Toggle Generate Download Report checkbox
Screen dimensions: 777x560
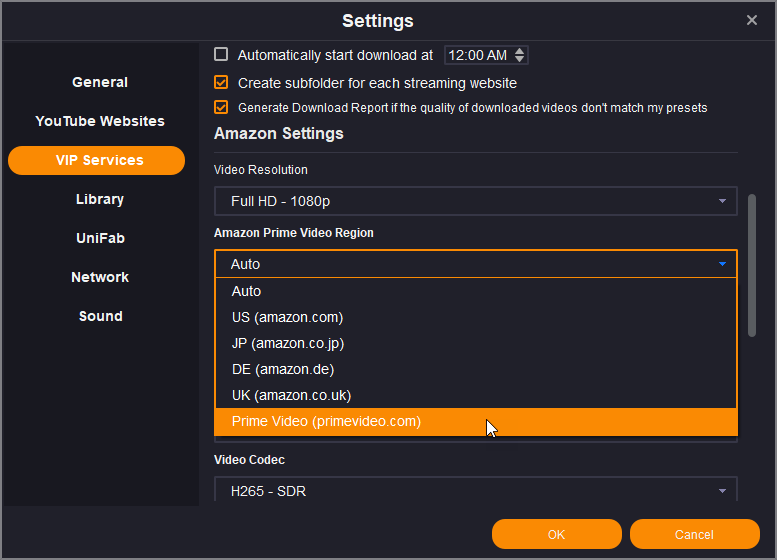[x=221, y=107]
